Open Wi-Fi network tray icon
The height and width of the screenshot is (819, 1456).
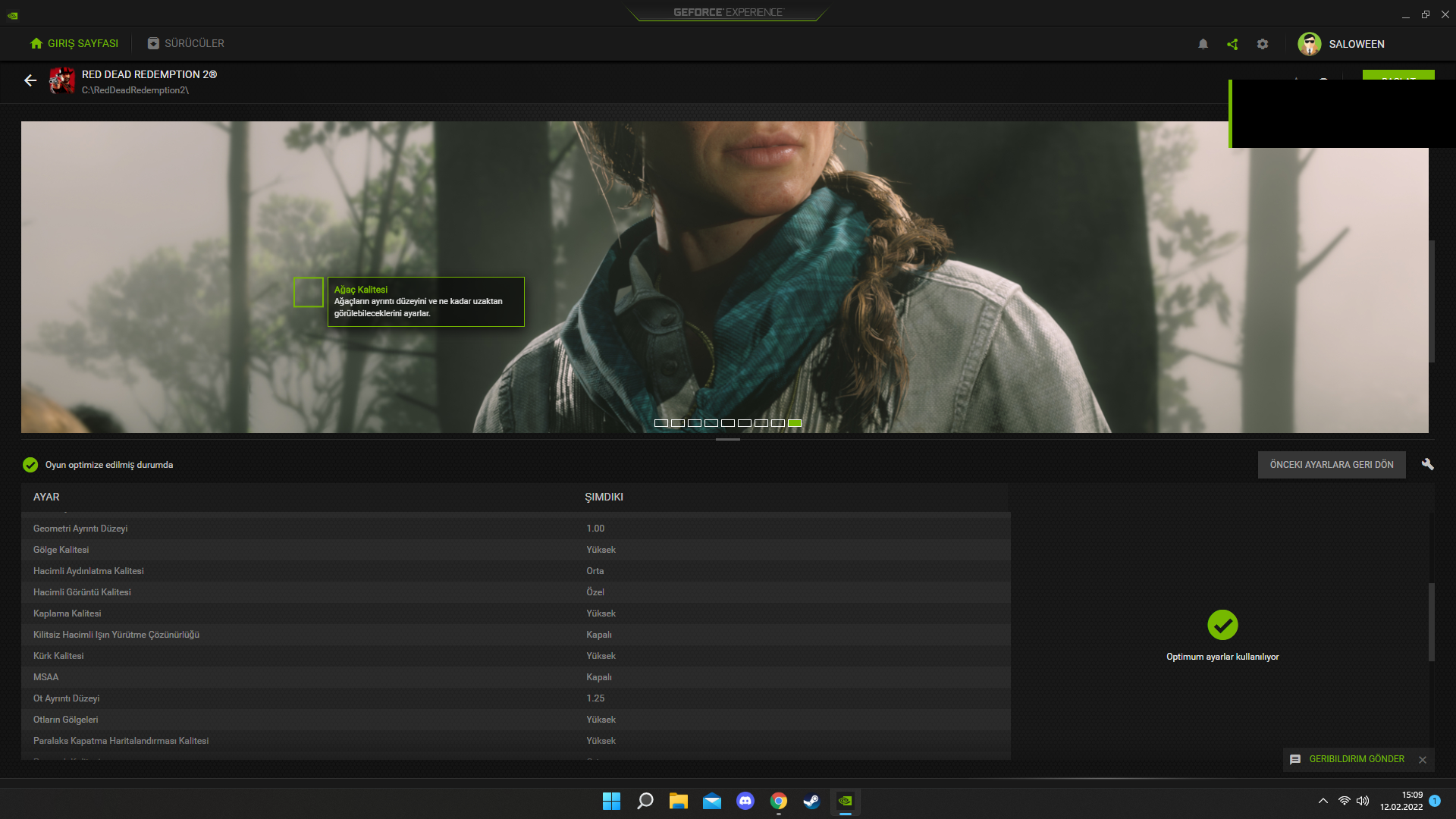point(1345,801)
